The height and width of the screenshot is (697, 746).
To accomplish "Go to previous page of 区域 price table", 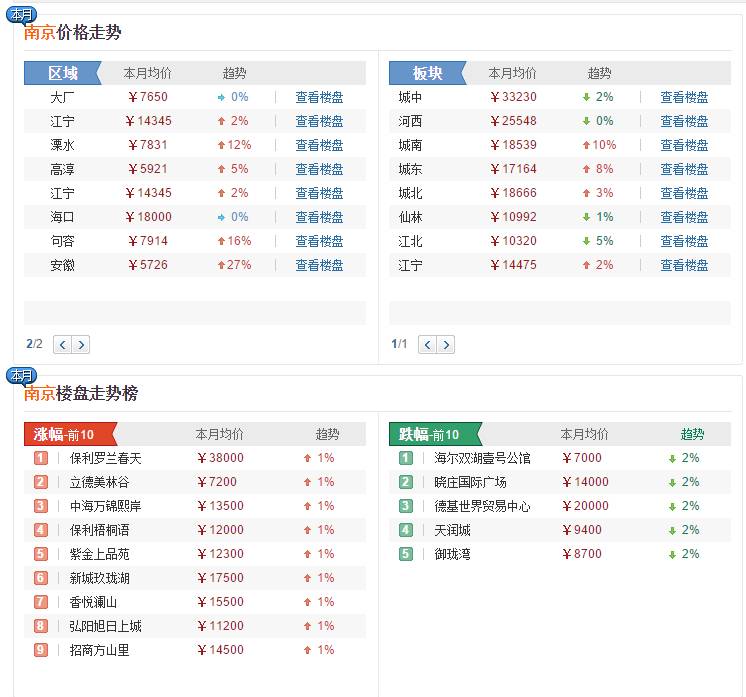I will pos(62,344).
